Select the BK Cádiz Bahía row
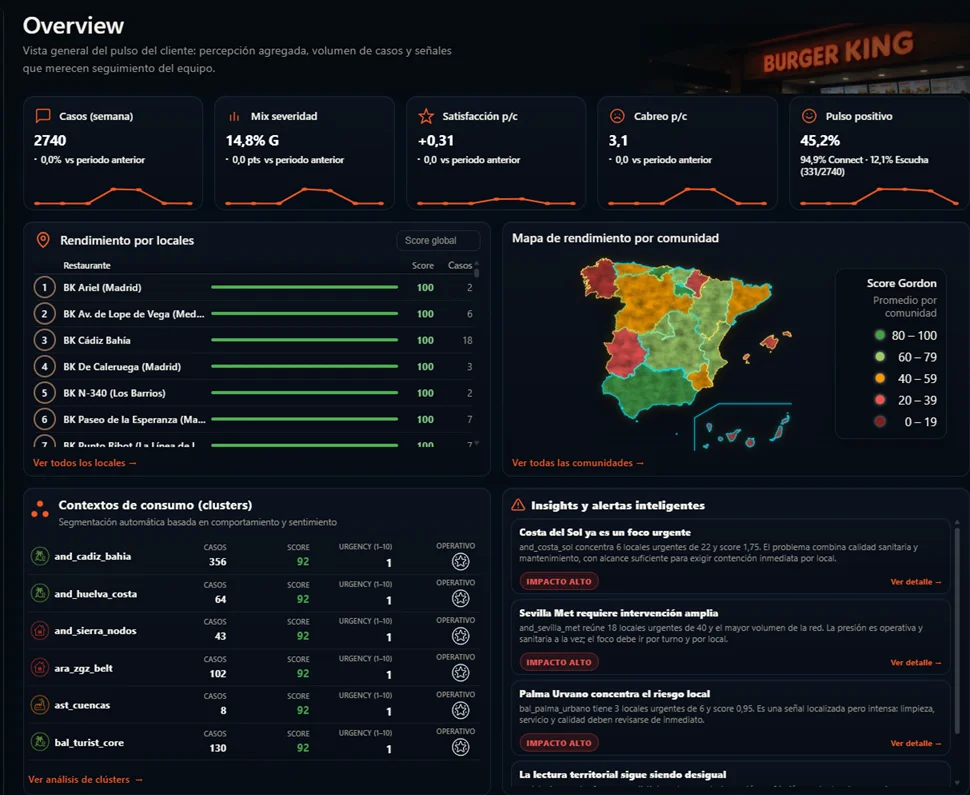970x795 pixels. point(254,340)
